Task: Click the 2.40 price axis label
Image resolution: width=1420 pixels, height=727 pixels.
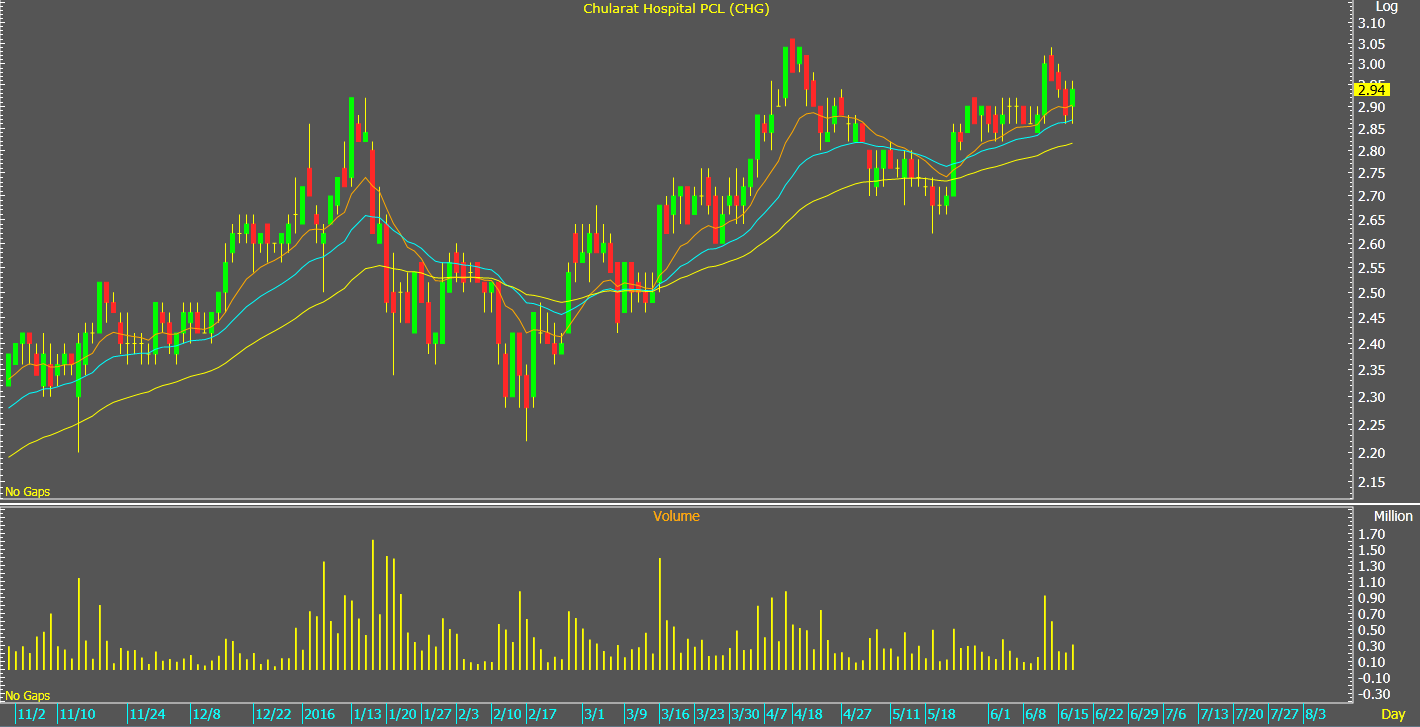Action: coord(1370,344)
